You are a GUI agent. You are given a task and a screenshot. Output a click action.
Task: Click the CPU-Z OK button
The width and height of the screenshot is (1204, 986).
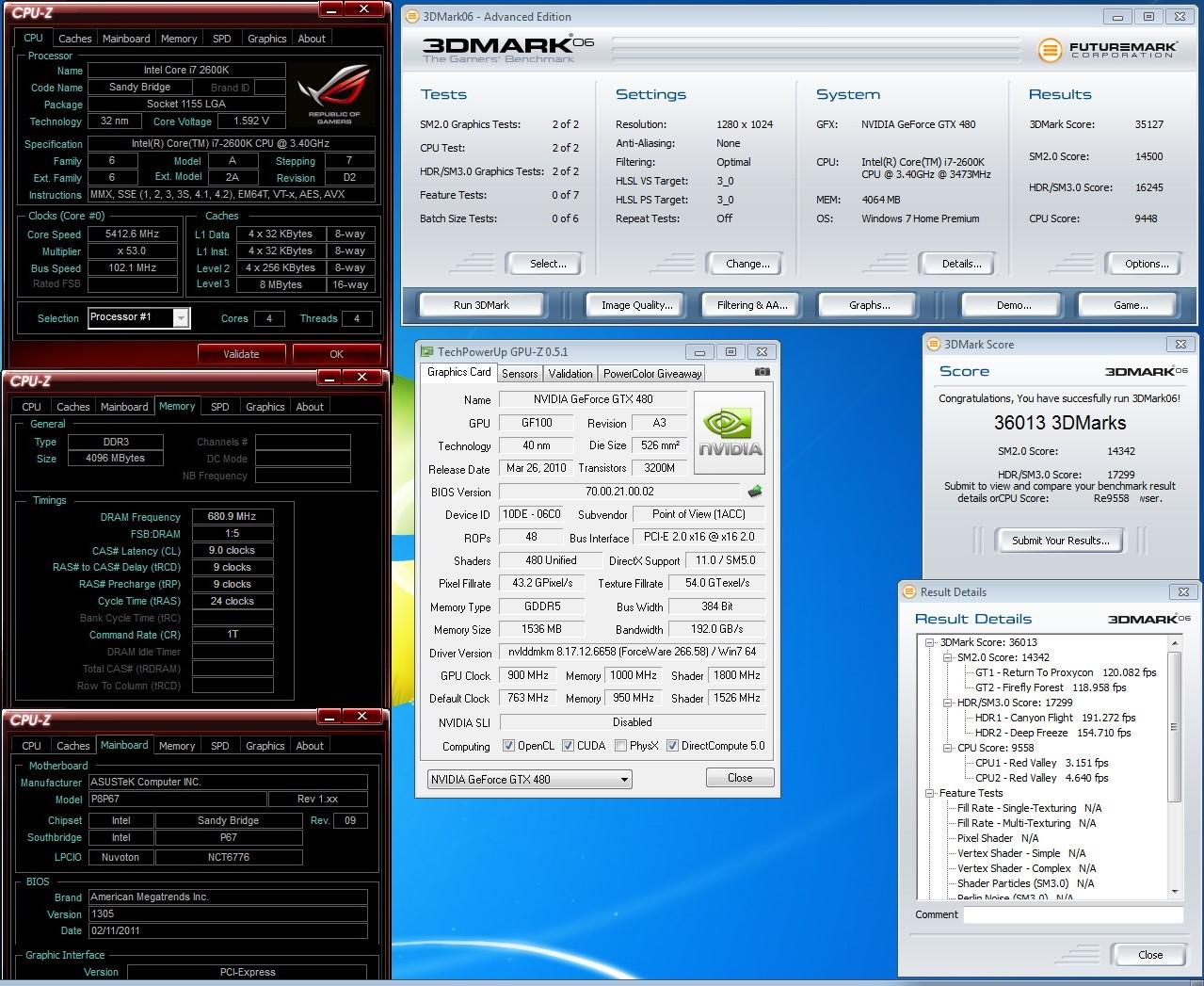[336, 354]
